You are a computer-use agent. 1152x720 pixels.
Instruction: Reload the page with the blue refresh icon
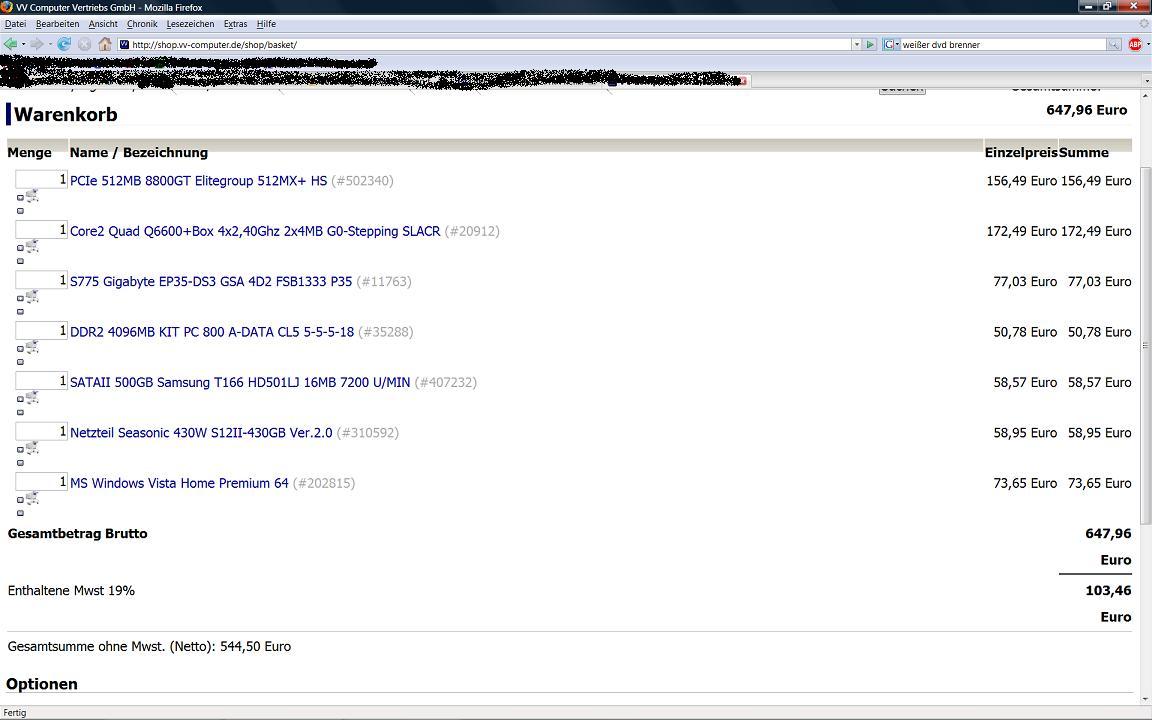click(x=64, y=44)
